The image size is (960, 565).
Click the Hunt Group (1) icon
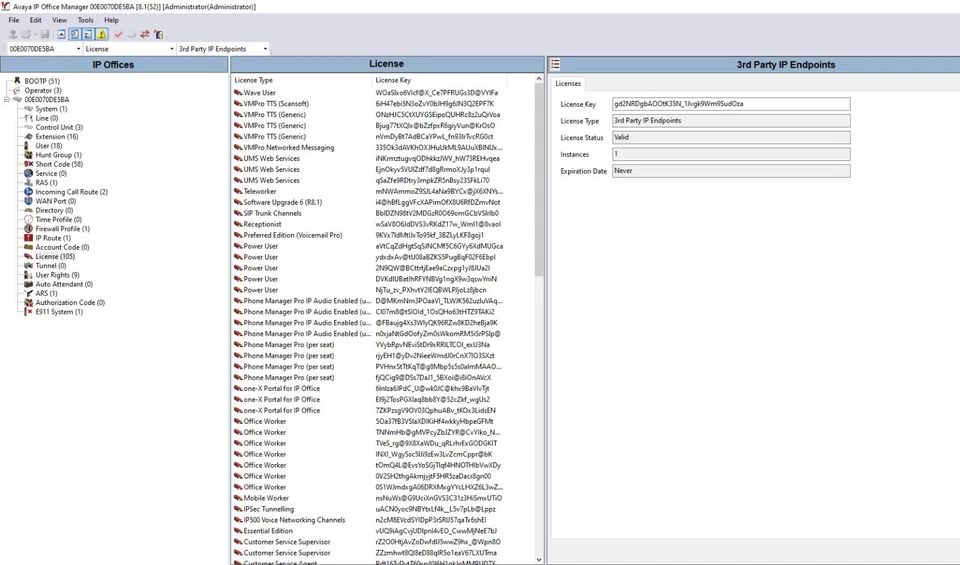pos(28,154)
